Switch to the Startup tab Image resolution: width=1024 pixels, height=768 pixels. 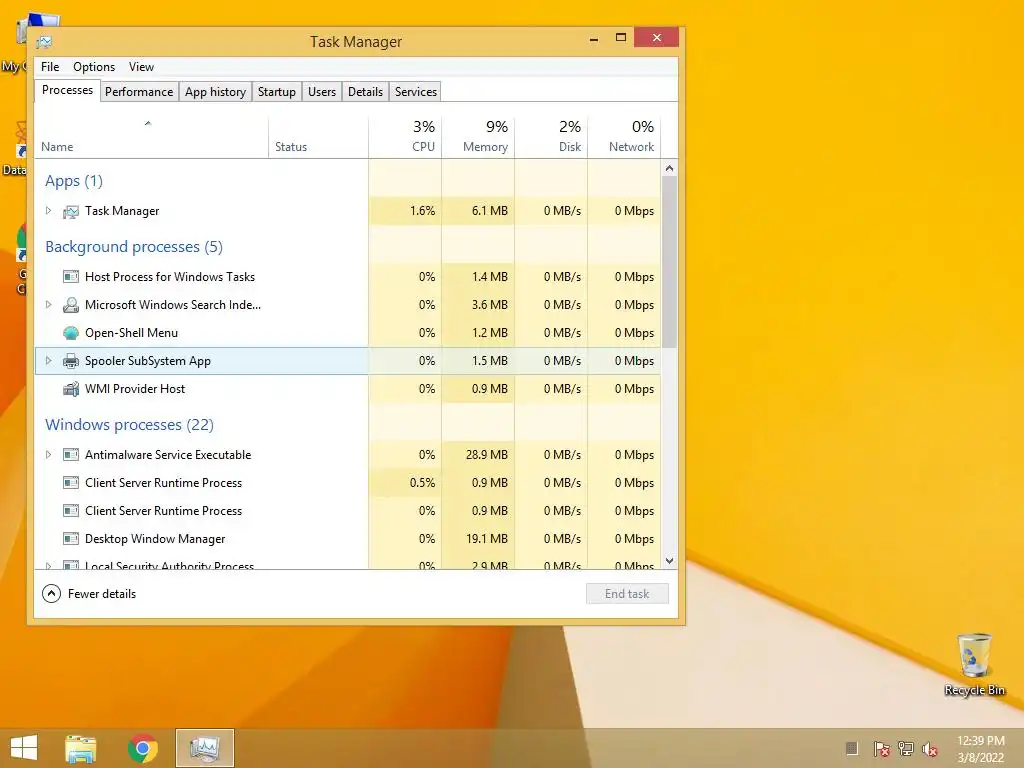coord(277,92)
